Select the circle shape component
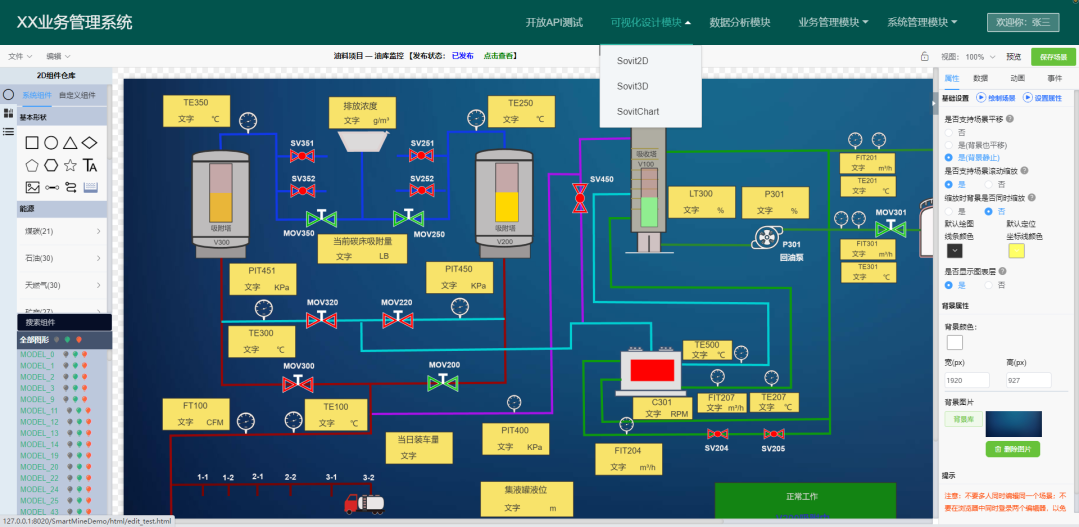 pos(51,143)
